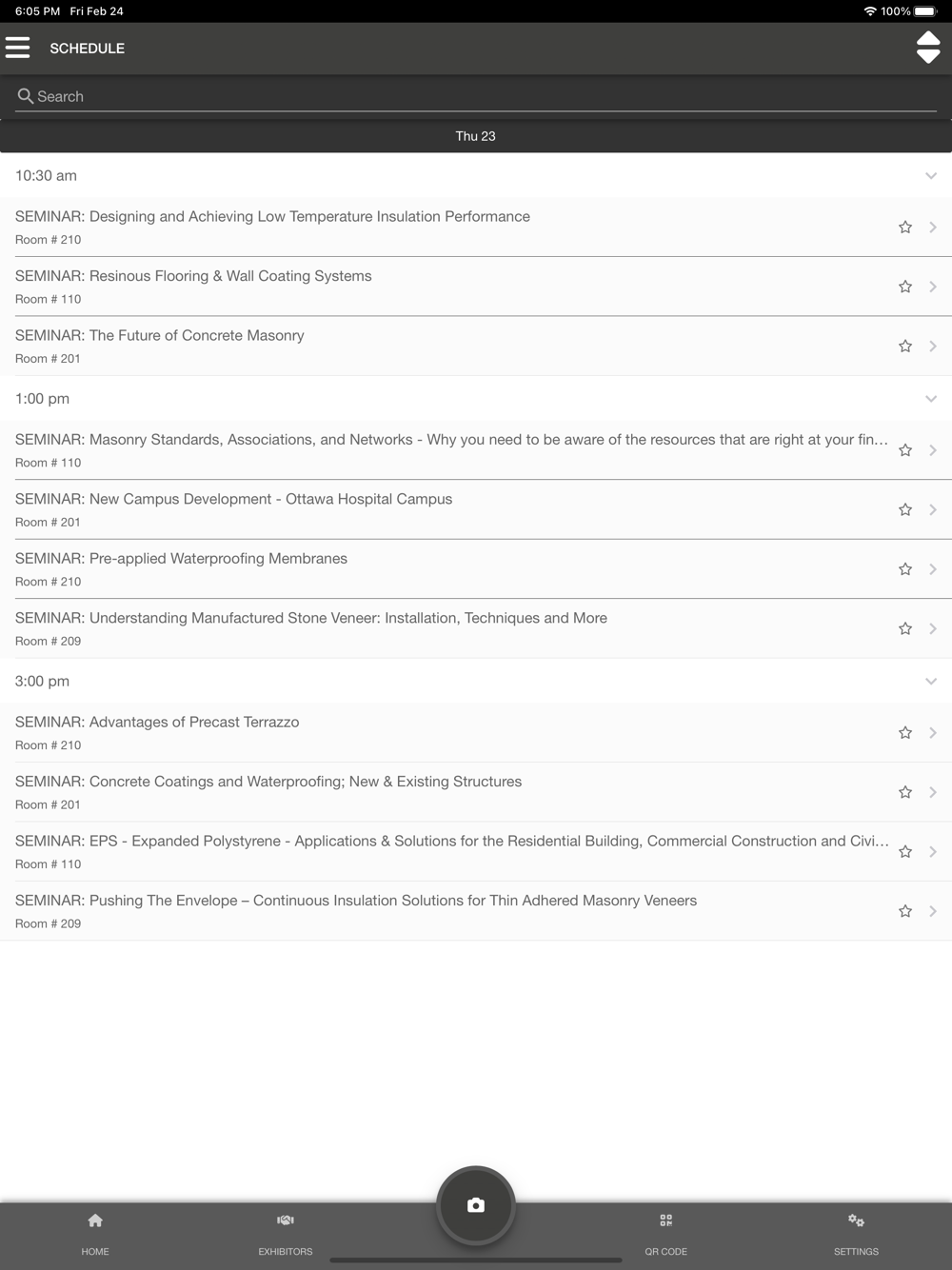Toggle favorite on Pre-applied Waterproofing Membranes
The height and width of the screenshot is (1270, 952).
click(x=905, y=569)
